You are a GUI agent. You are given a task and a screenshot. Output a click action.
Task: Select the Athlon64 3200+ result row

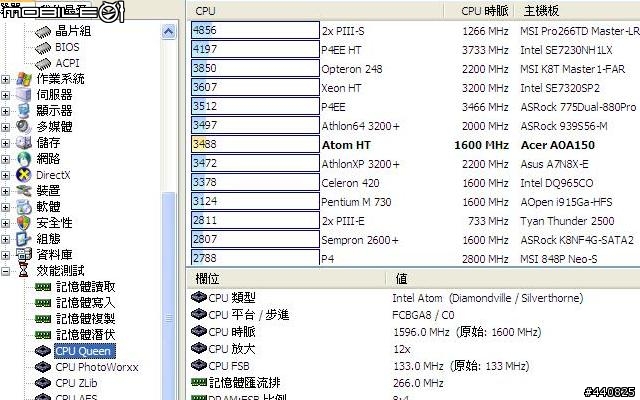[415, 126]
